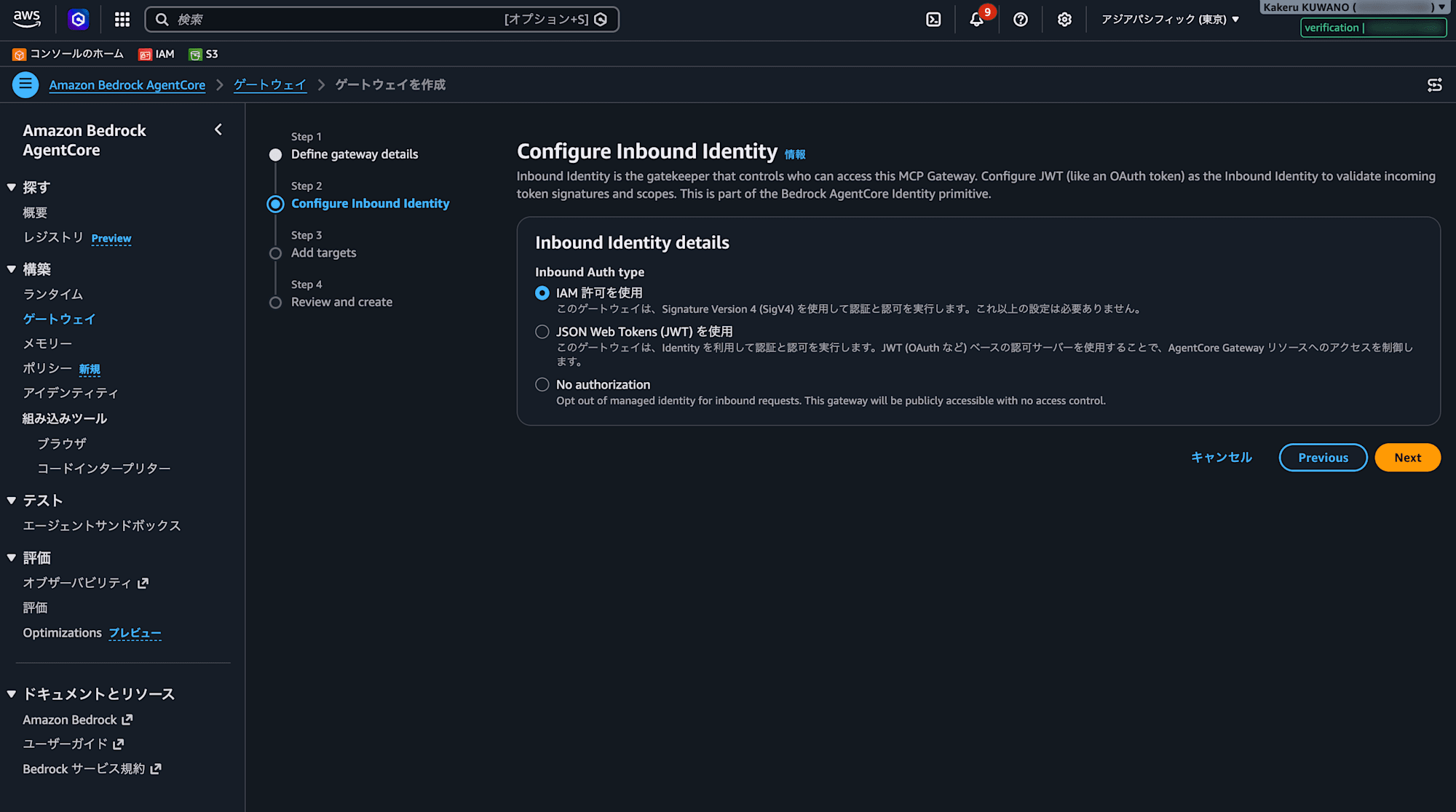Open the S3 service bookmark
Screen dimensions: 1456x812
[203, 54]
